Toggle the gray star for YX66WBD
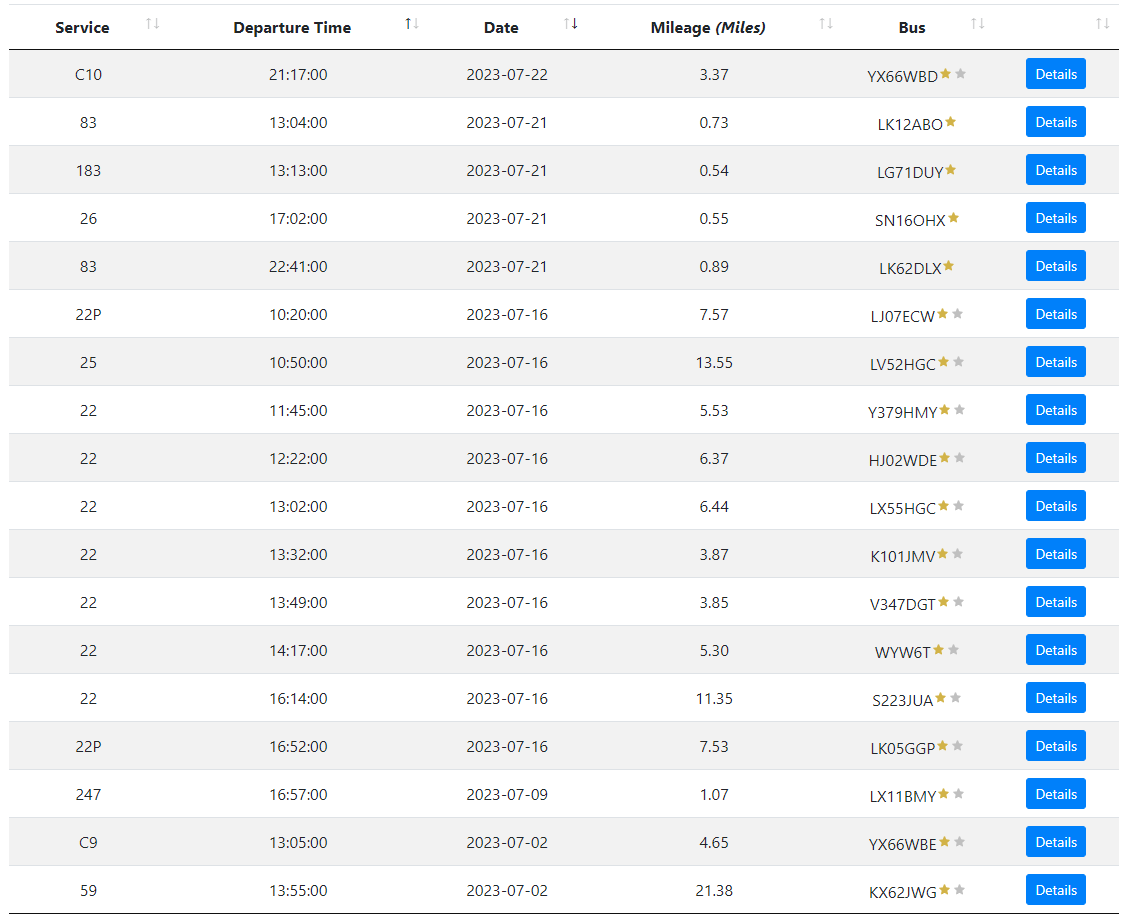1134x918 pixels. (x=961, y=74)
